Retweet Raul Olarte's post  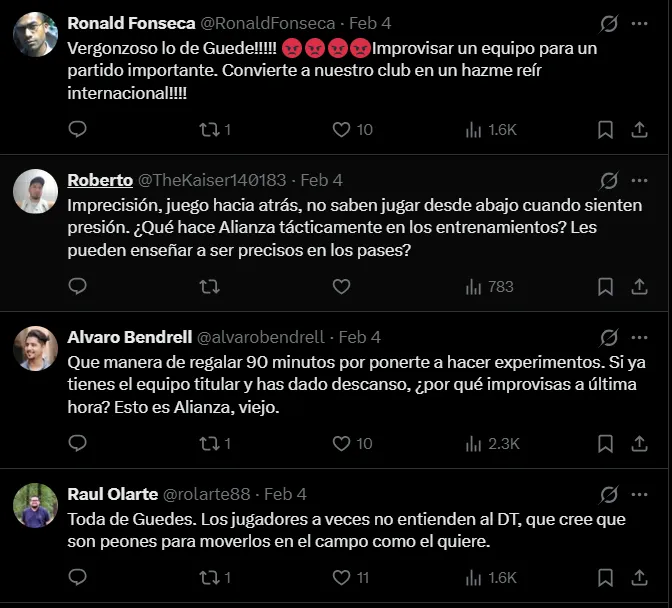coord(210,577)
